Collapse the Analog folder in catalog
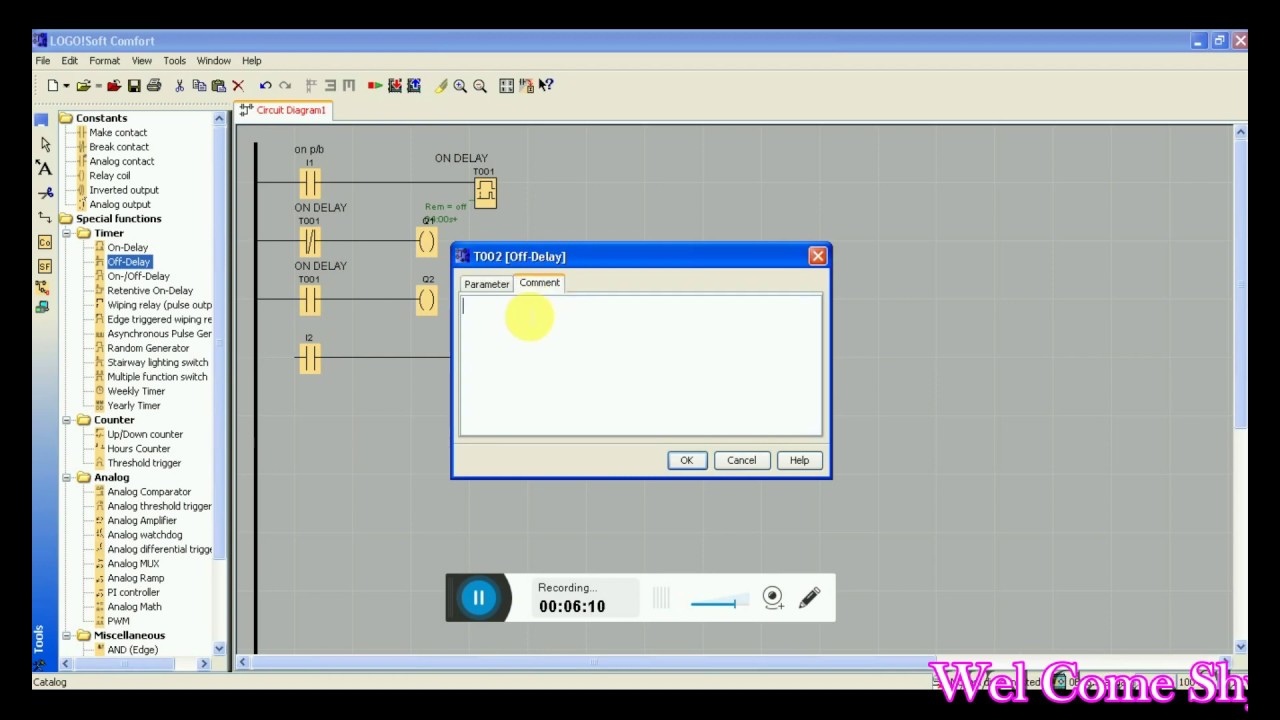The width and height of the screenshot is (1280, 720). point(67,477)
